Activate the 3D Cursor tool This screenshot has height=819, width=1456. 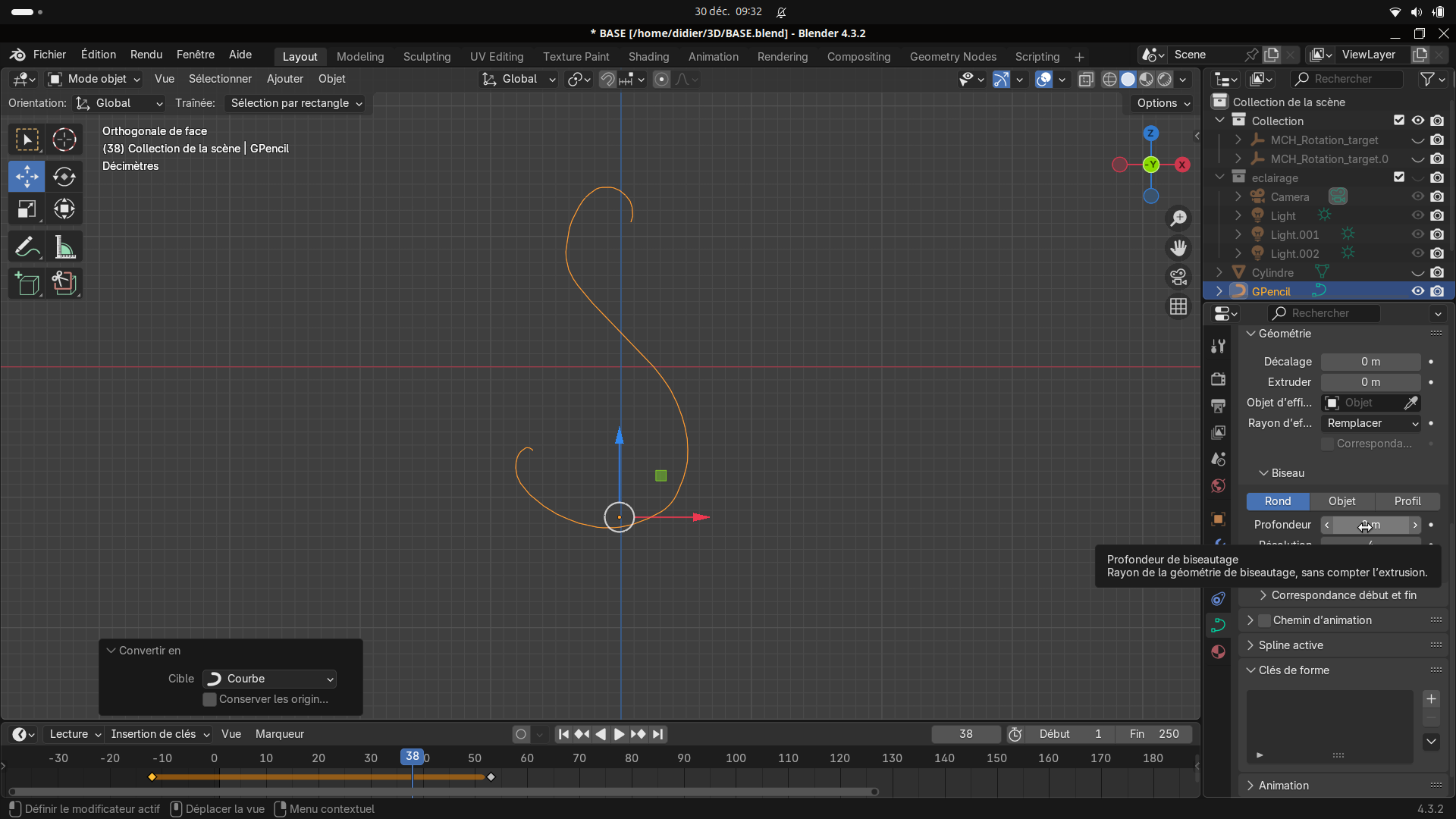click(64, 140)
